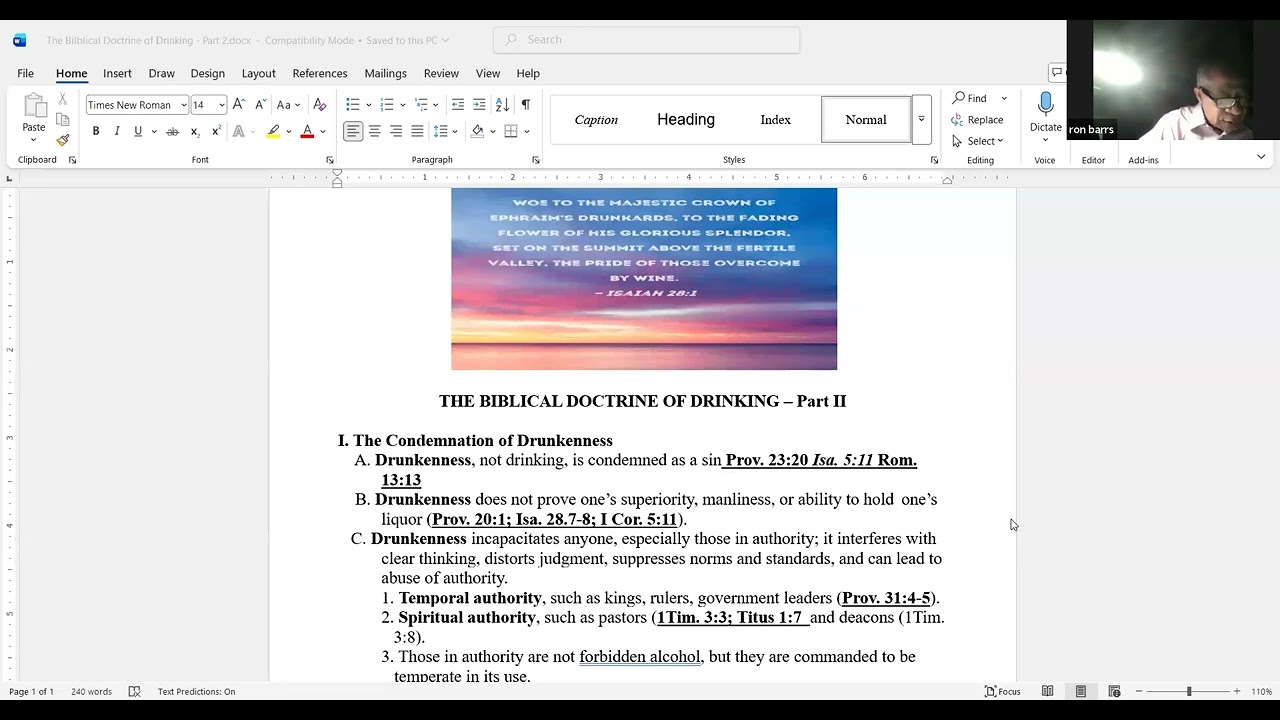Click the 240 words count in status bar
This screenshot has width=1280, height=720.
91,691
